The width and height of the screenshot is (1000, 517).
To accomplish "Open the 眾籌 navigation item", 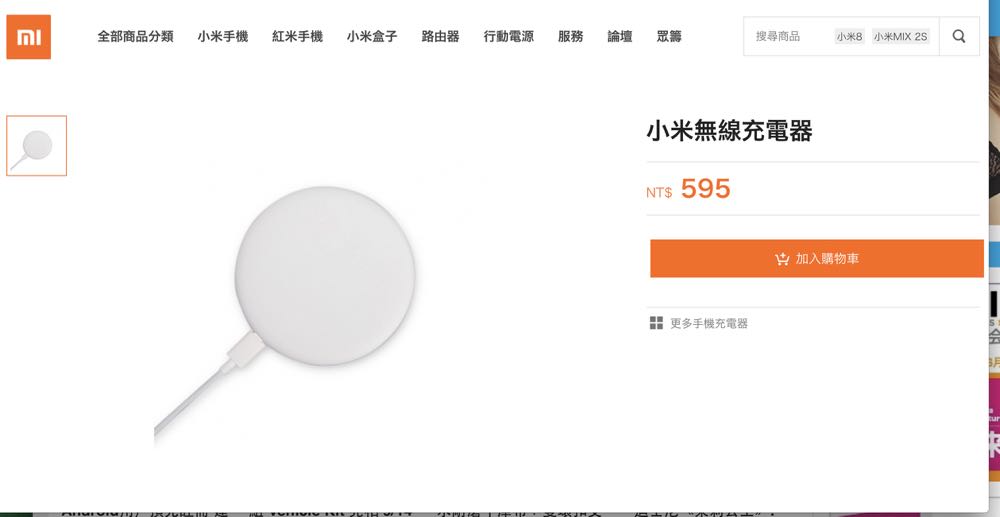I will (669, 37).
